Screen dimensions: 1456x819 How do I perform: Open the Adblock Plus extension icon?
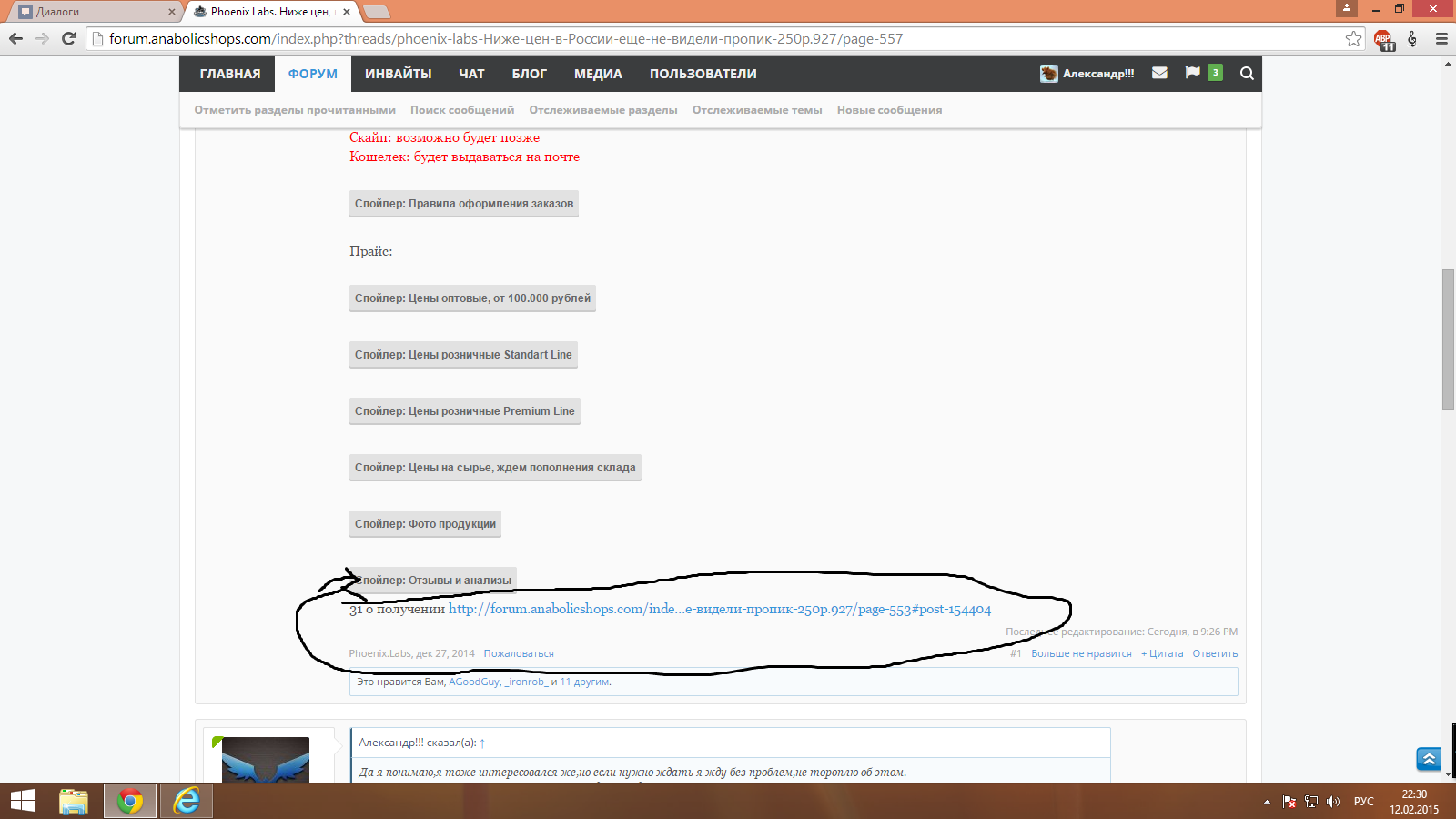[x=1383, y=39]
